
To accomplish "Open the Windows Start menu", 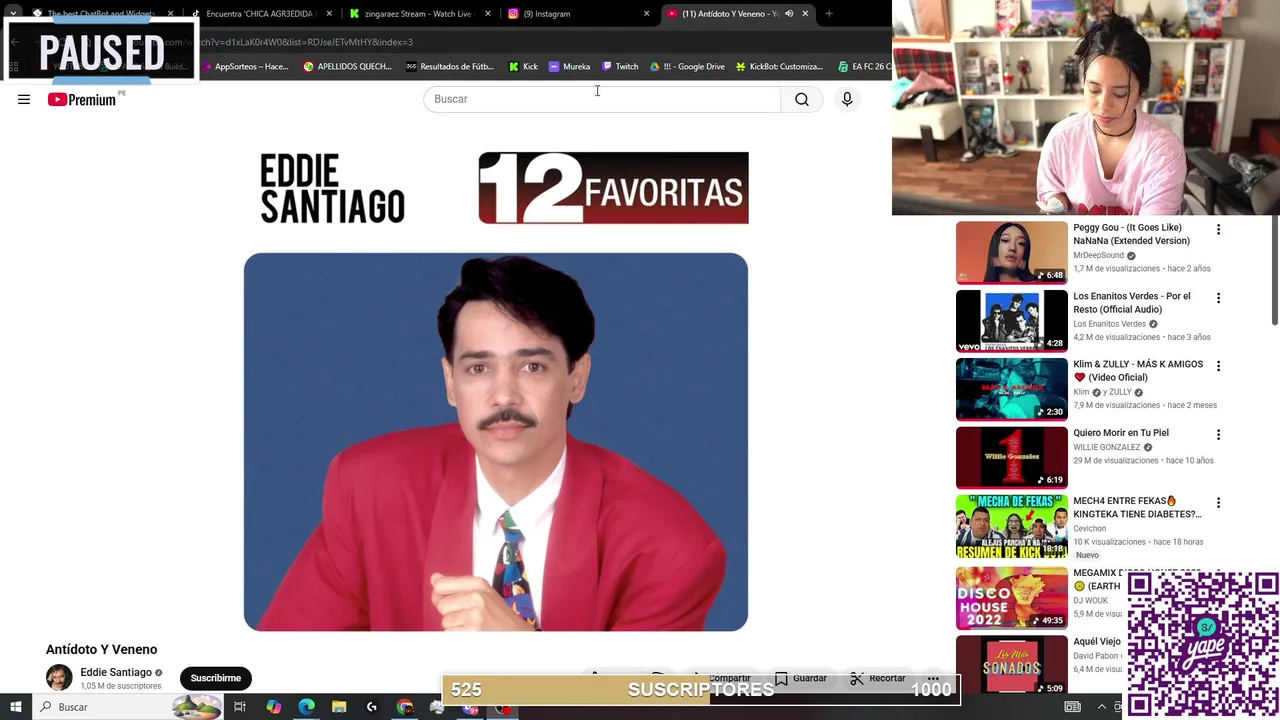I will (16, 707).
